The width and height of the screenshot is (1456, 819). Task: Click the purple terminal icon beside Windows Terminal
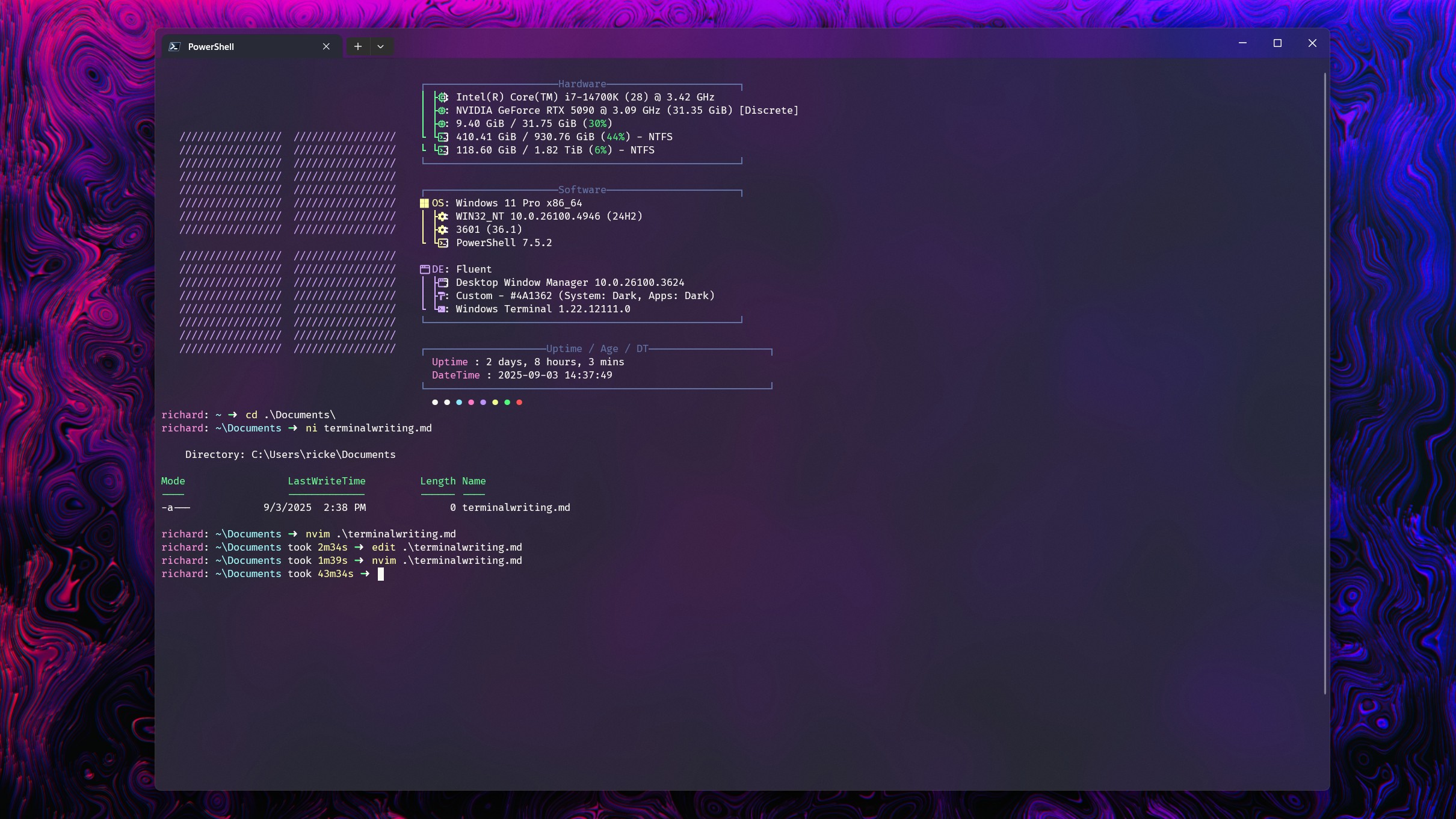[x=442, y=309]
